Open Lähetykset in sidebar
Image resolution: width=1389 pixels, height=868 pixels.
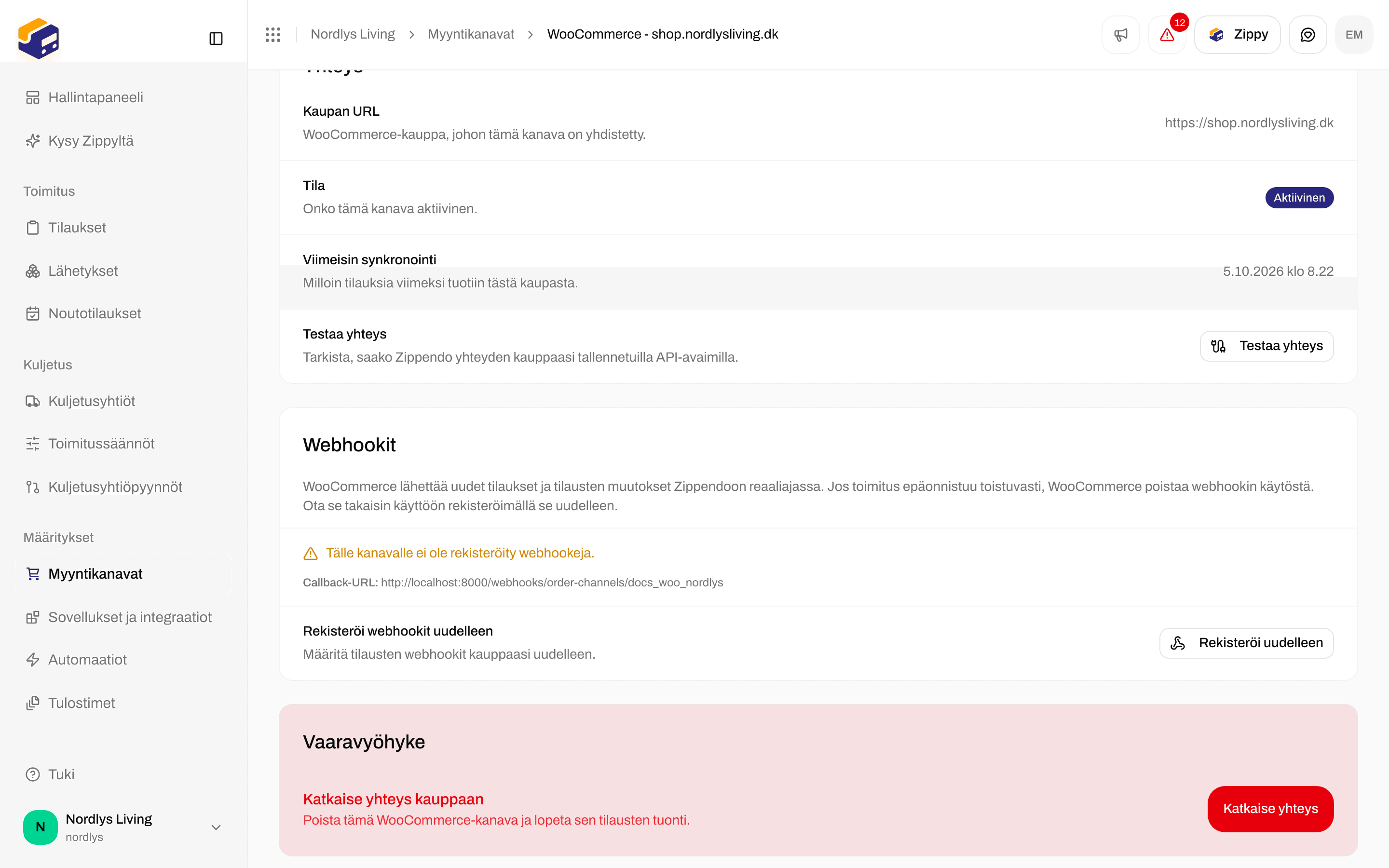click(124, 271)
